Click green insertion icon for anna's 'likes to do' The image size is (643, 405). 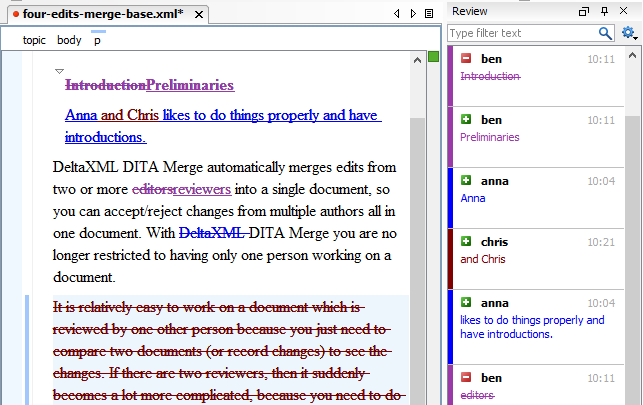point(466,303)
